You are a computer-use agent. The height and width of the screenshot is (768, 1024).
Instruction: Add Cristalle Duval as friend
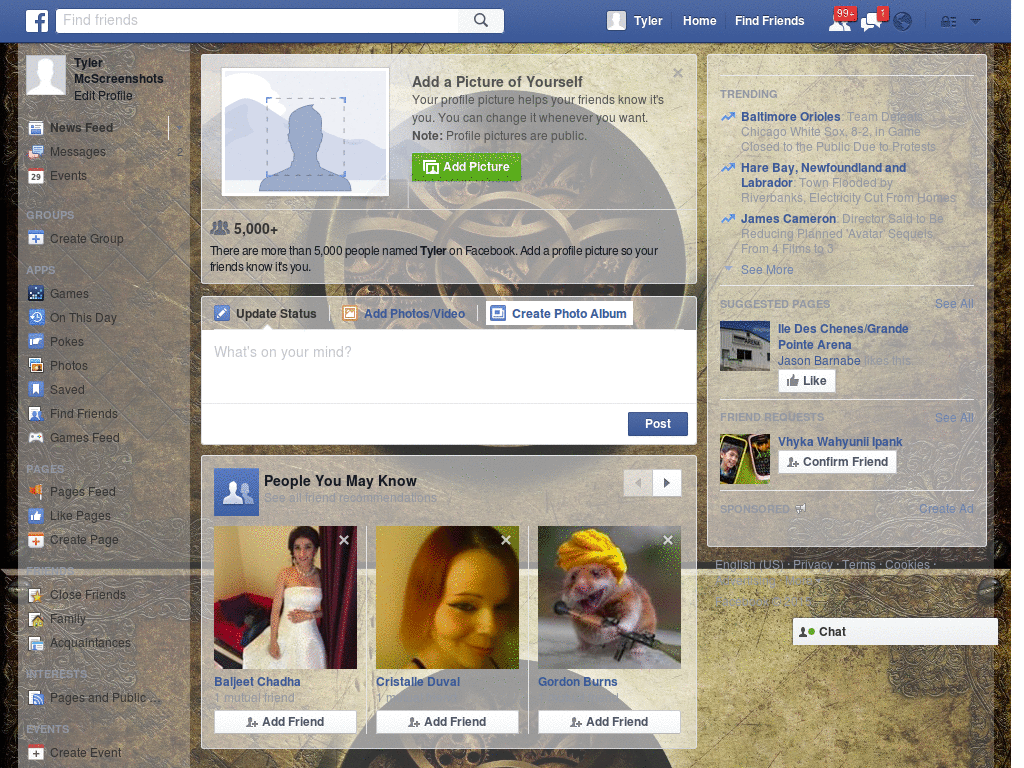point(447,722)
